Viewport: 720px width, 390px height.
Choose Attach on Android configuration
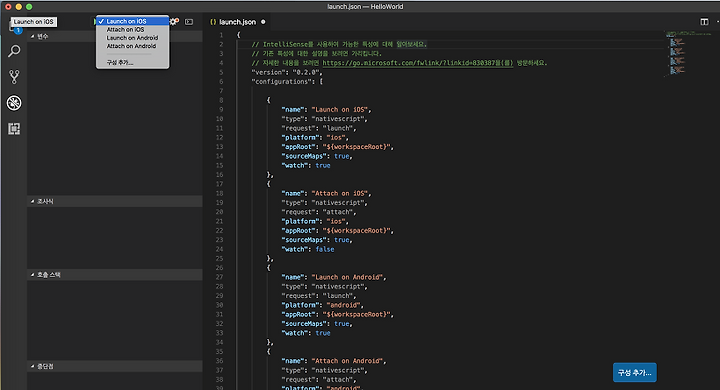point(132,46)
